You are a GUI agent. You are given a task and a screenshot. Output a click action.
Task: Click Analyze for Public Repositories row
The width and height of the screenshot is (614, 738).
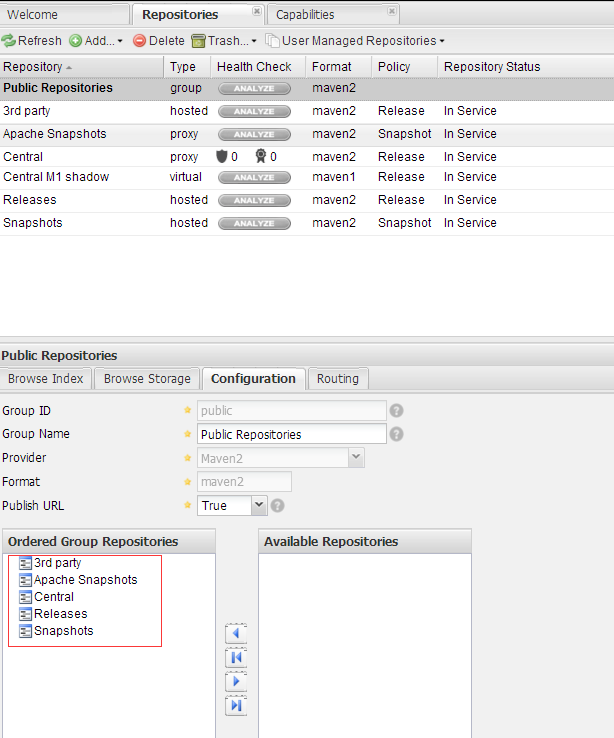[x=254, y=88]
